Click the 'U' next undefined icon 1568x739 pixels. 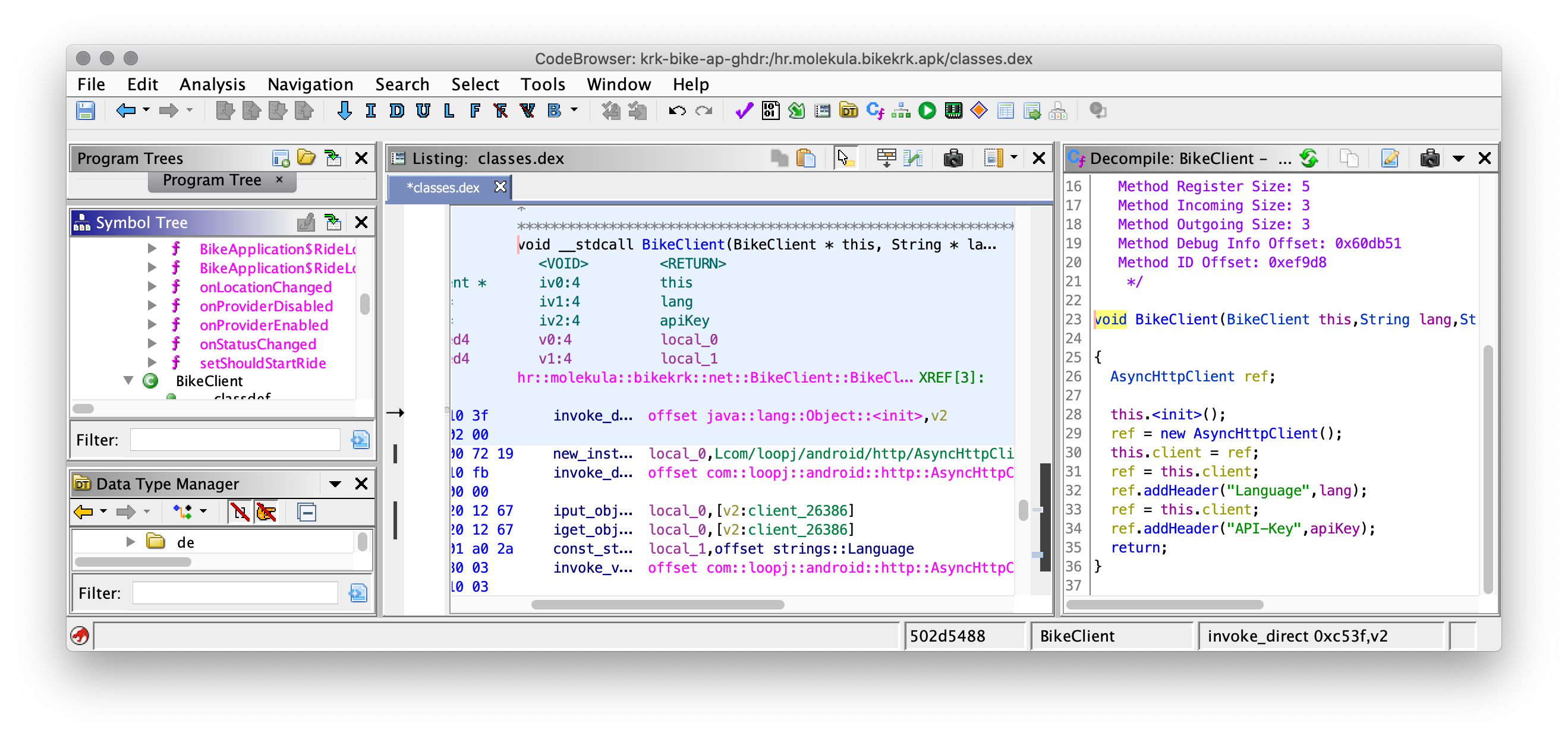(423, 110)
